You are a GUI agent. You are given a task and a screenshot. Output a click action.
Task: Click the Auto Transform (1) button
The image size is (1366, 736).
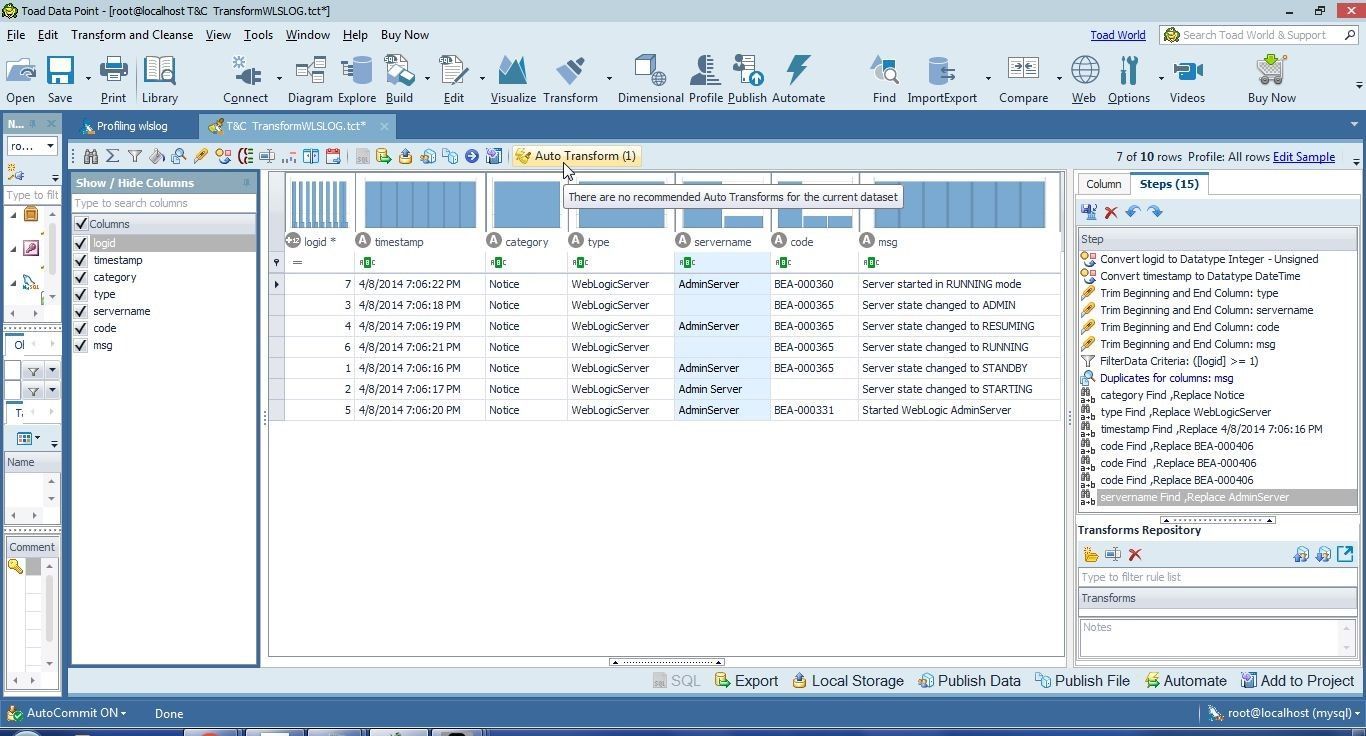[x=576, y=156]
